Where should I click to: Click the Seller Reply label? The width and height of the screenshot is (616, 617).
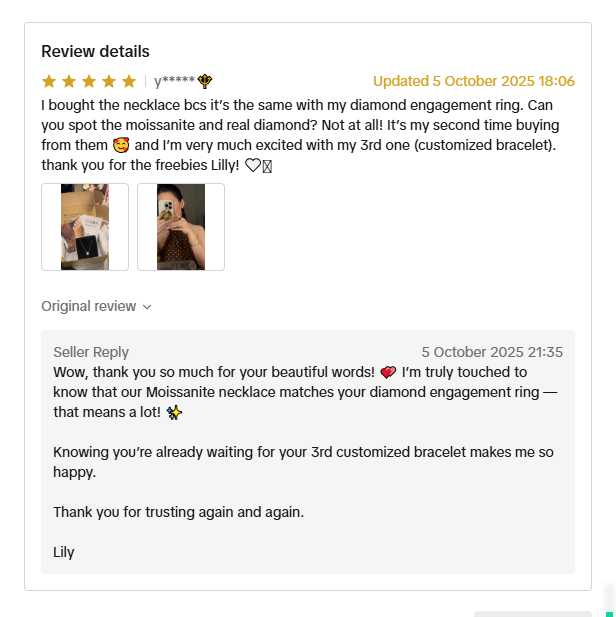(x=91, y=352)
